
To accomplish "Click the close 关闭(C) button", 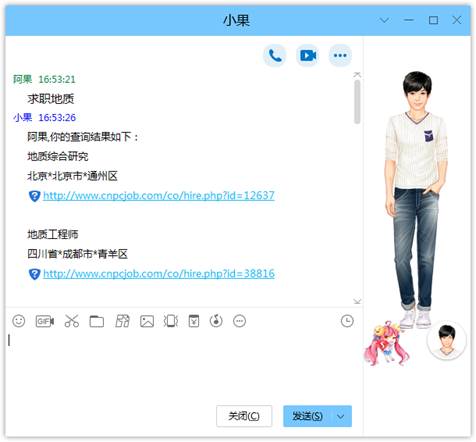I will (x=244, y=416).
